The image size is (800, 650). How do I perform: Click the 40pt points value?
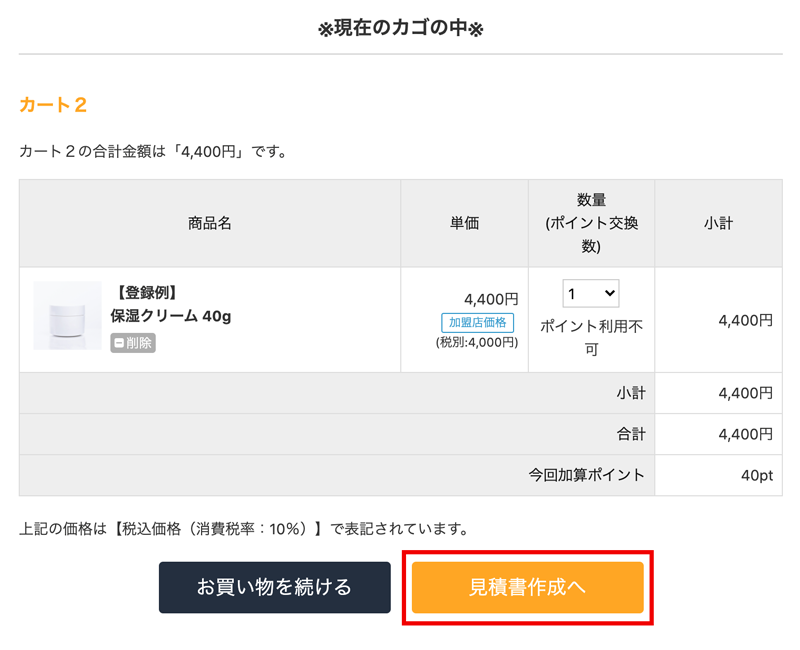click(757, 475)
